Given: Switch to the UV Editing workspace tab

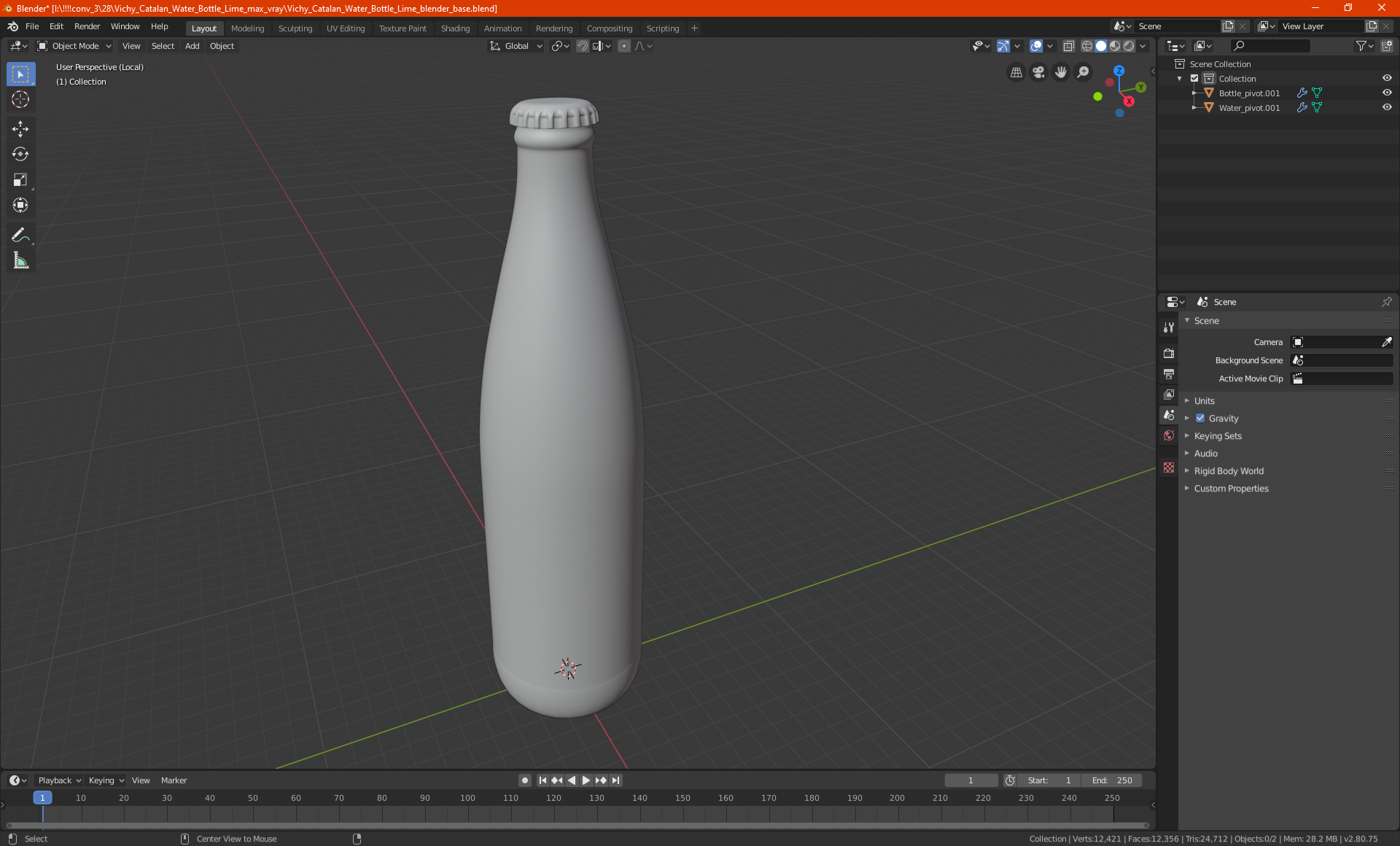Looking at the screenshot, I should 345,28.
